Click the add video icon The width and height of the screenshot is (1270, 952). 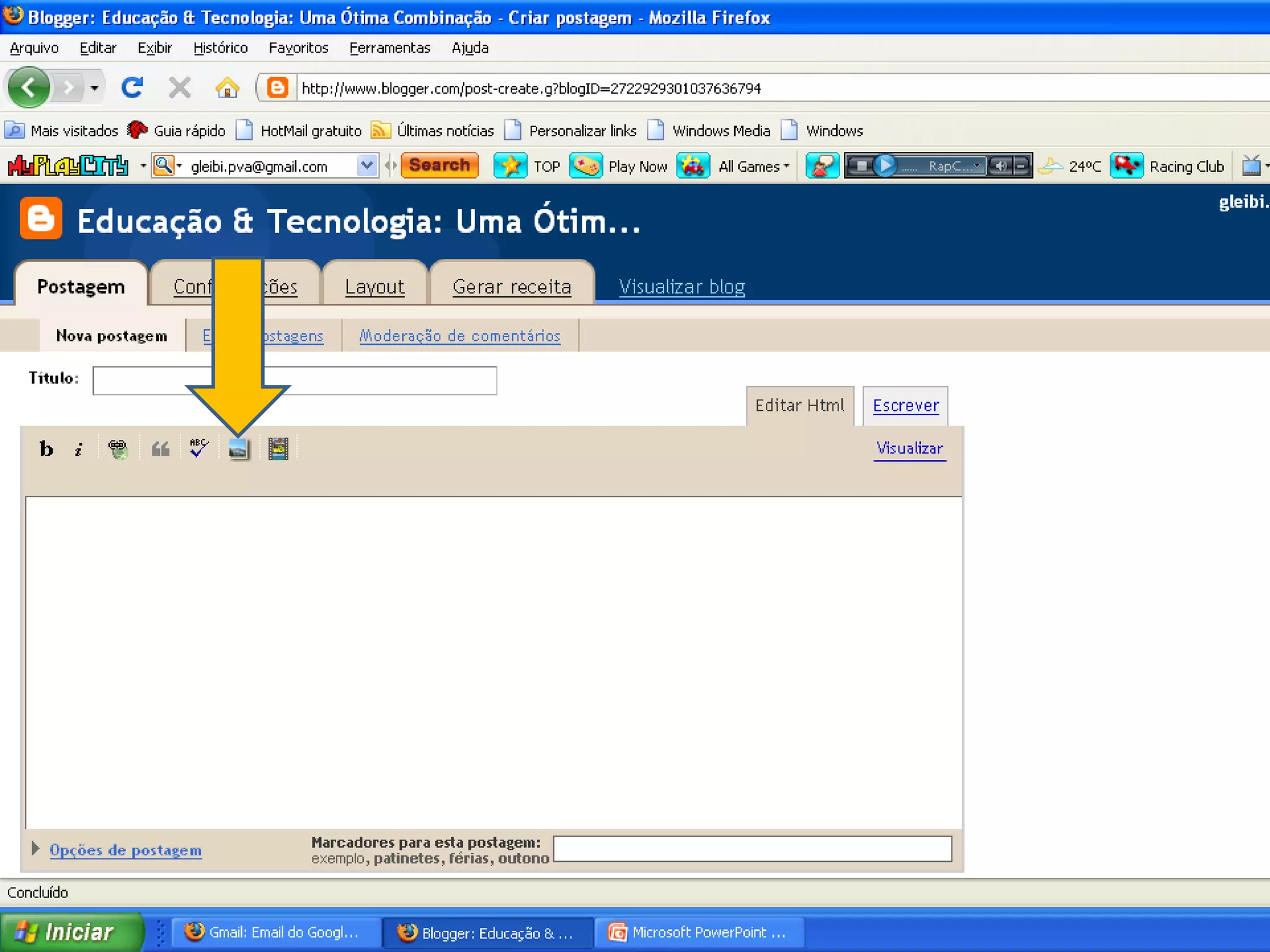coord(278,449)
